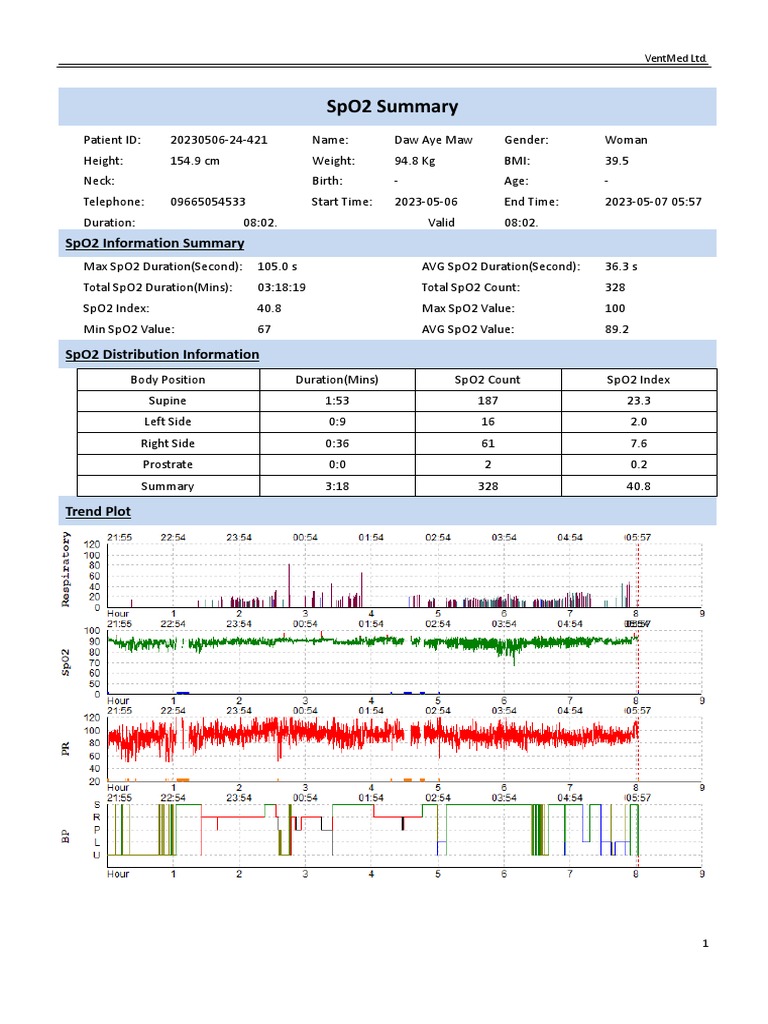Screen dimensions: 768x1024
Task: Click the PR chart axis label
Action: click(x=65, y=749)
